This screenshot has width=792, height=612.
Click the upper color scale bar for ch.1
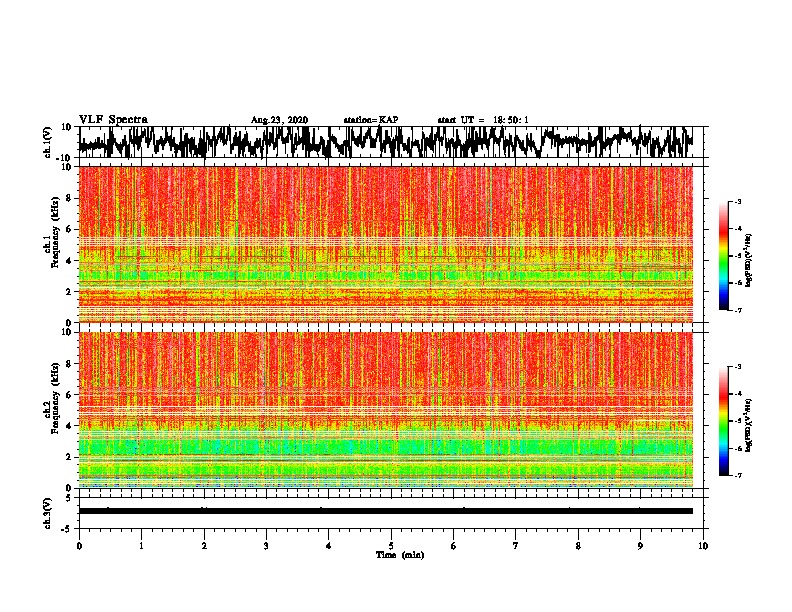(x=723, y=256)
